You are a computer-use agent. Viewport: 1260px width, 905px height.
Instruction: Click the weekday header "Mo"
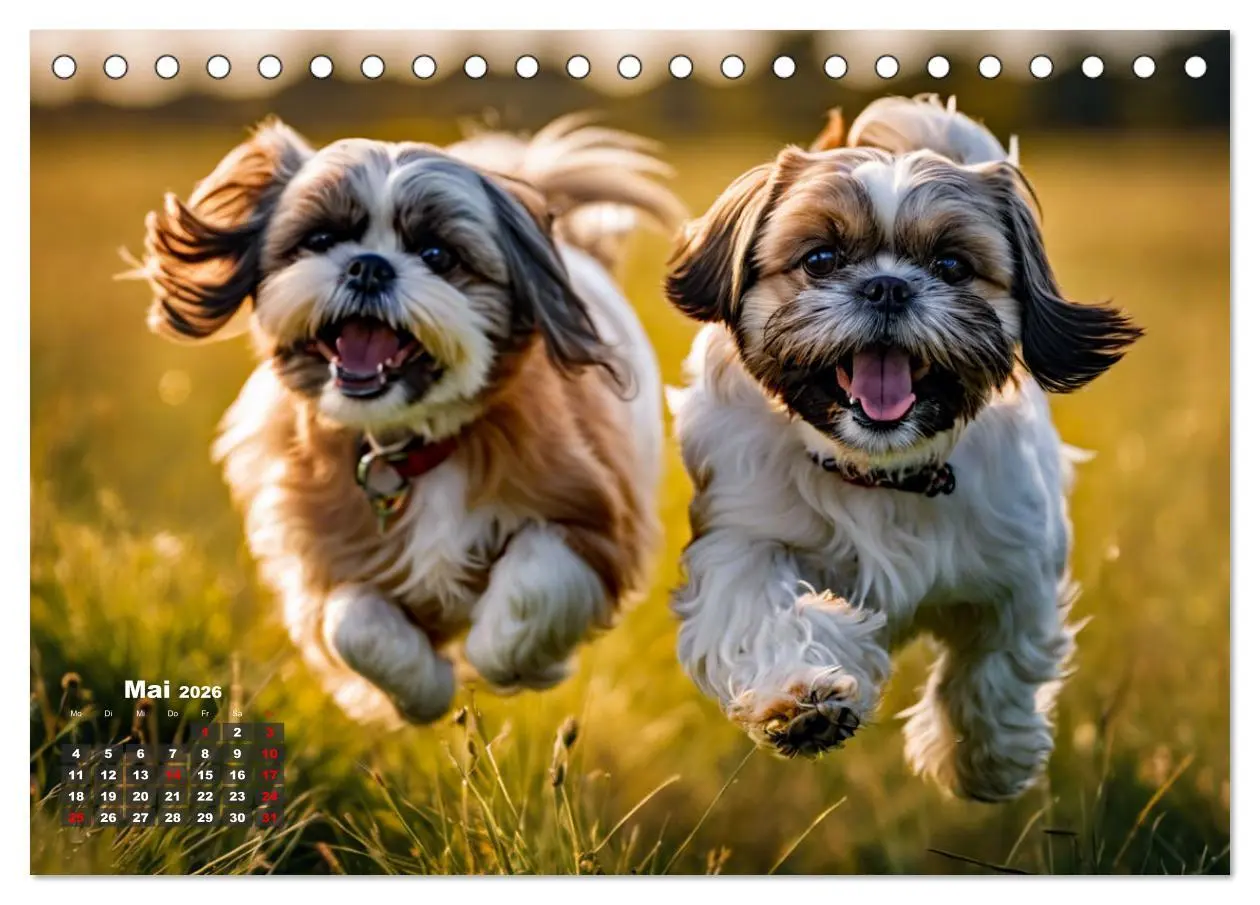coord(76,713)
